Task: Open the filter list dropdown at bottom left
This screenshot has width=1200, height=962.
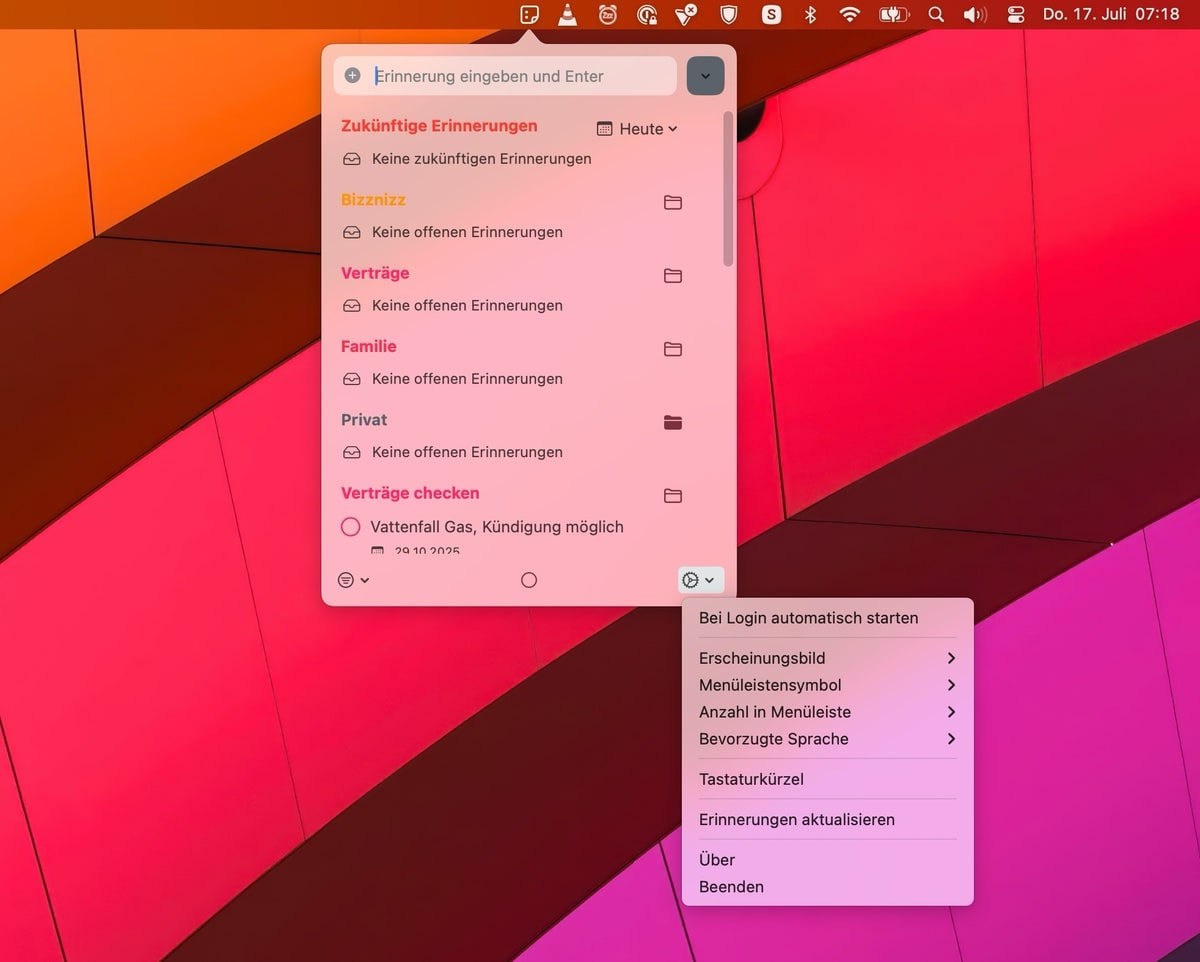Action: tap(353, 580)
